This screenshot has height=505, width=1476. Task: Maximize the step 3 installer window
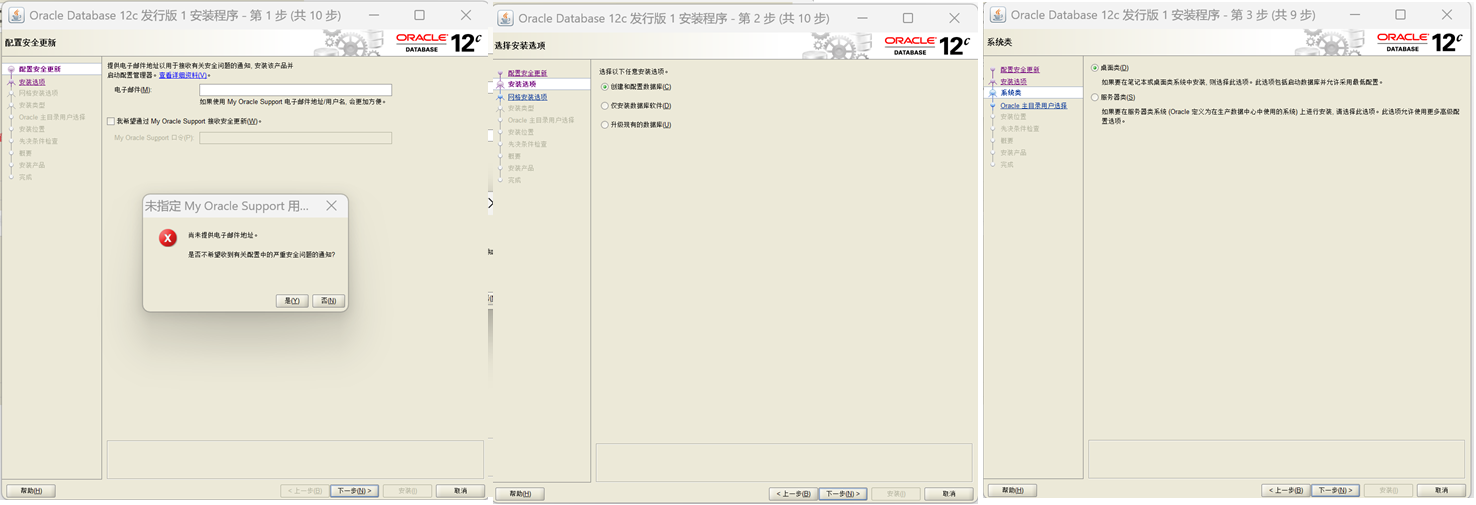click(x=1400, y=15)
